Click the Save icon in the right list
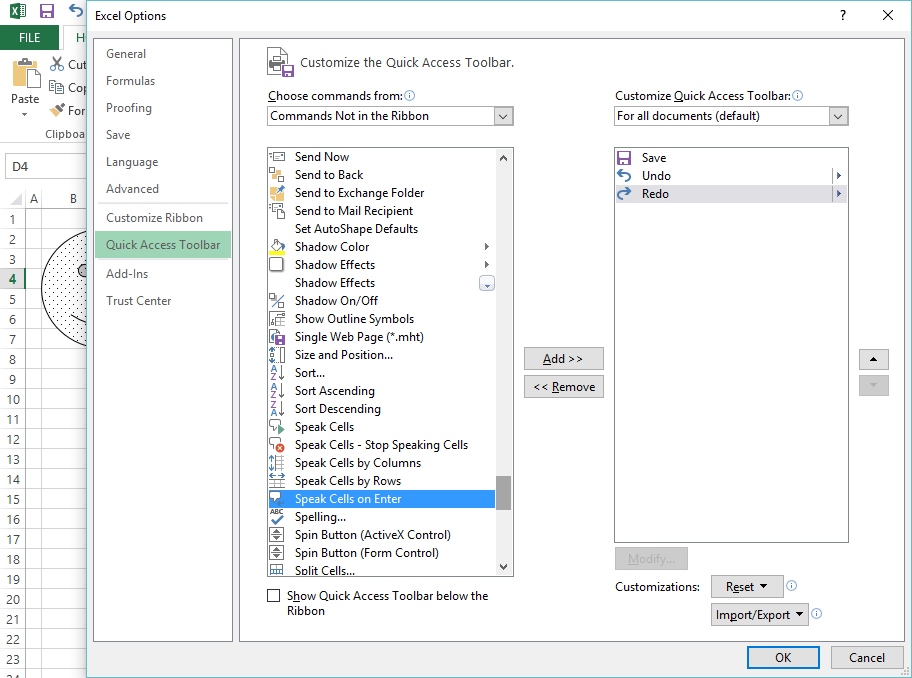The height and width of the screenshot is (678, 912). click(x=625, y=158)
